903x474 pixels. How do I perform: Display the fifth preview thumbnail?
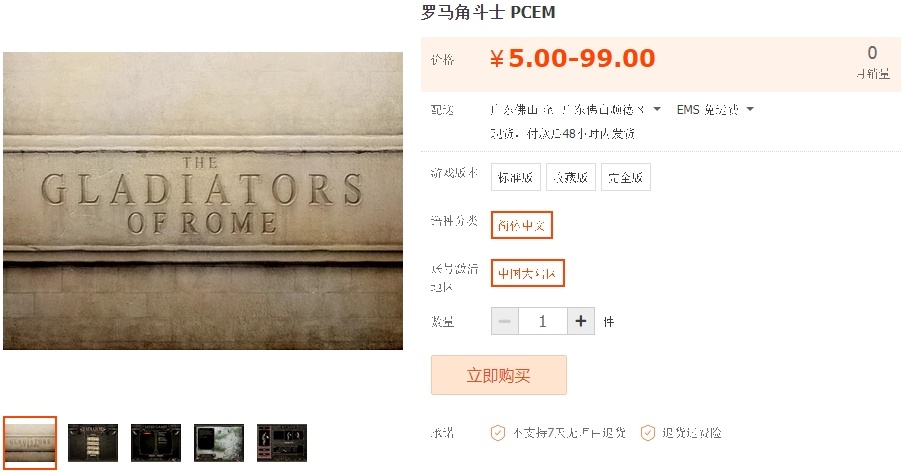[282, 442]
